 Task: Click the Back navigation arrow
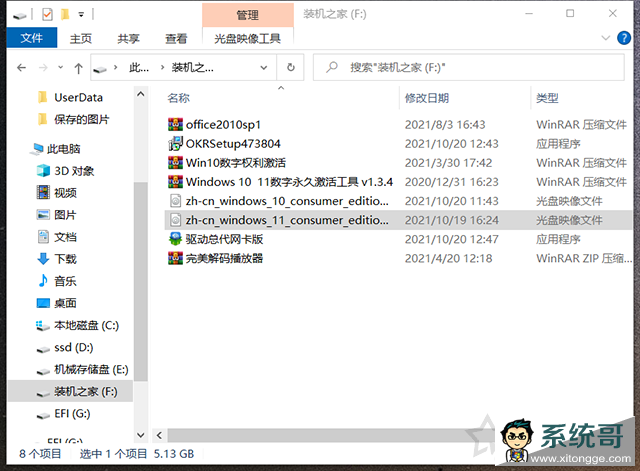21,67
